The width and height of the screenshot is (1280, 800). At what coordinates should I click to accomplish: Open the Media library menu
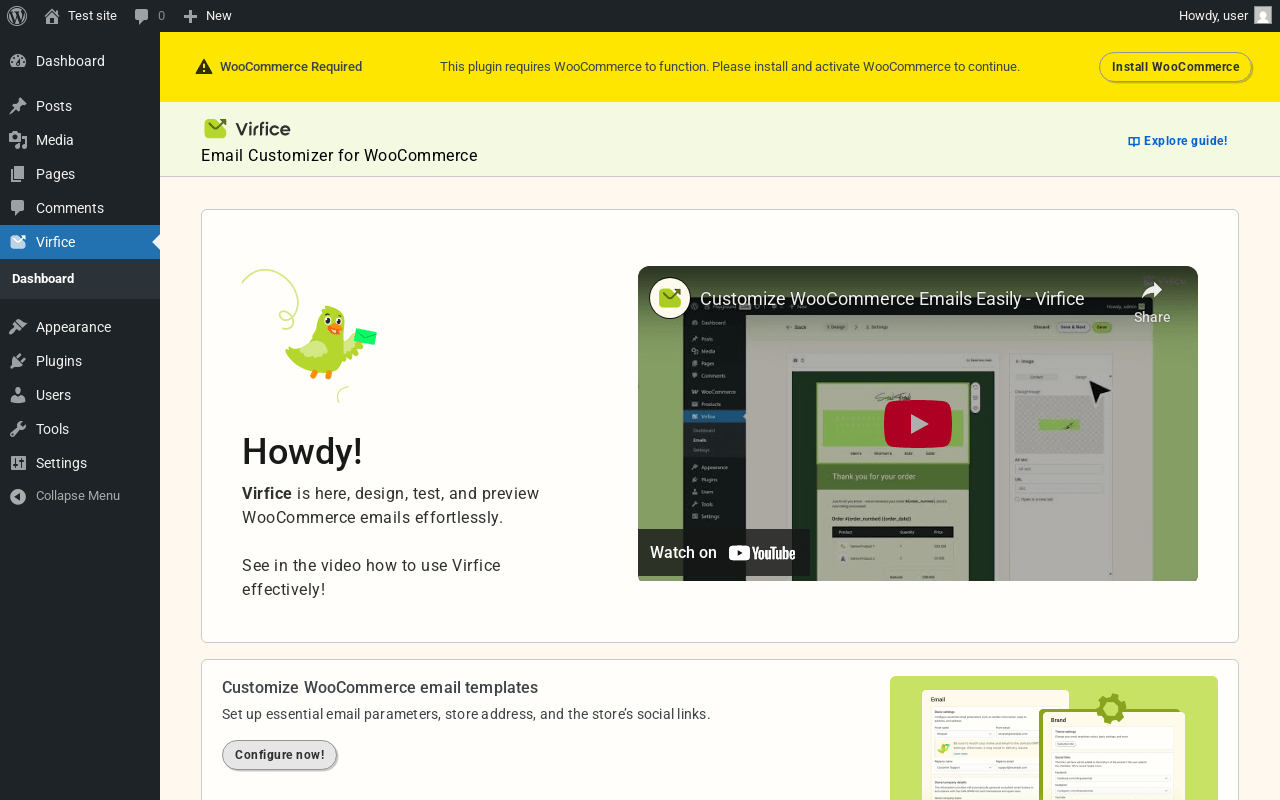55,140
